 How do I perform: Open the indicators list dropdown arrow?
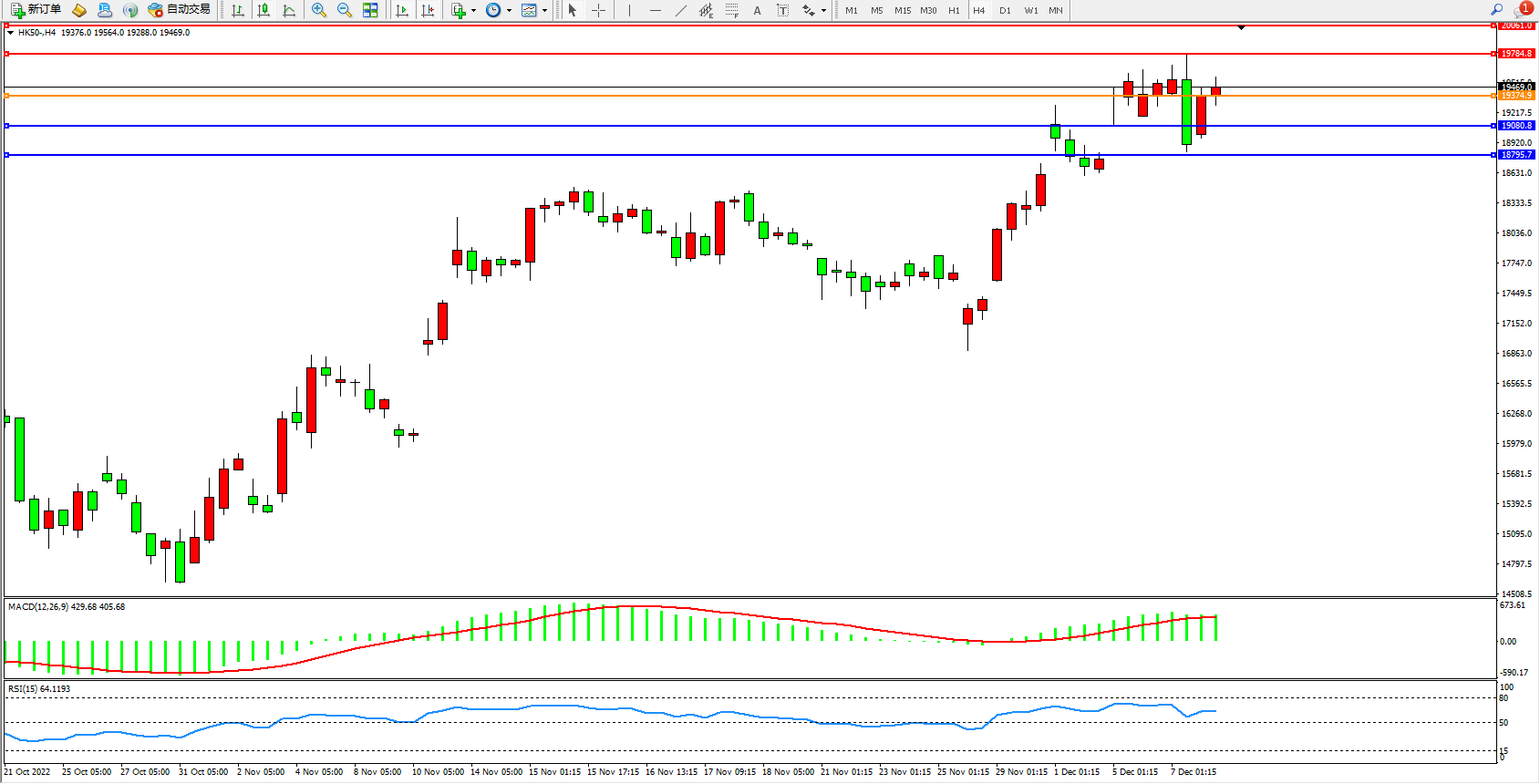pyautogui.click(x=473, y=11)
